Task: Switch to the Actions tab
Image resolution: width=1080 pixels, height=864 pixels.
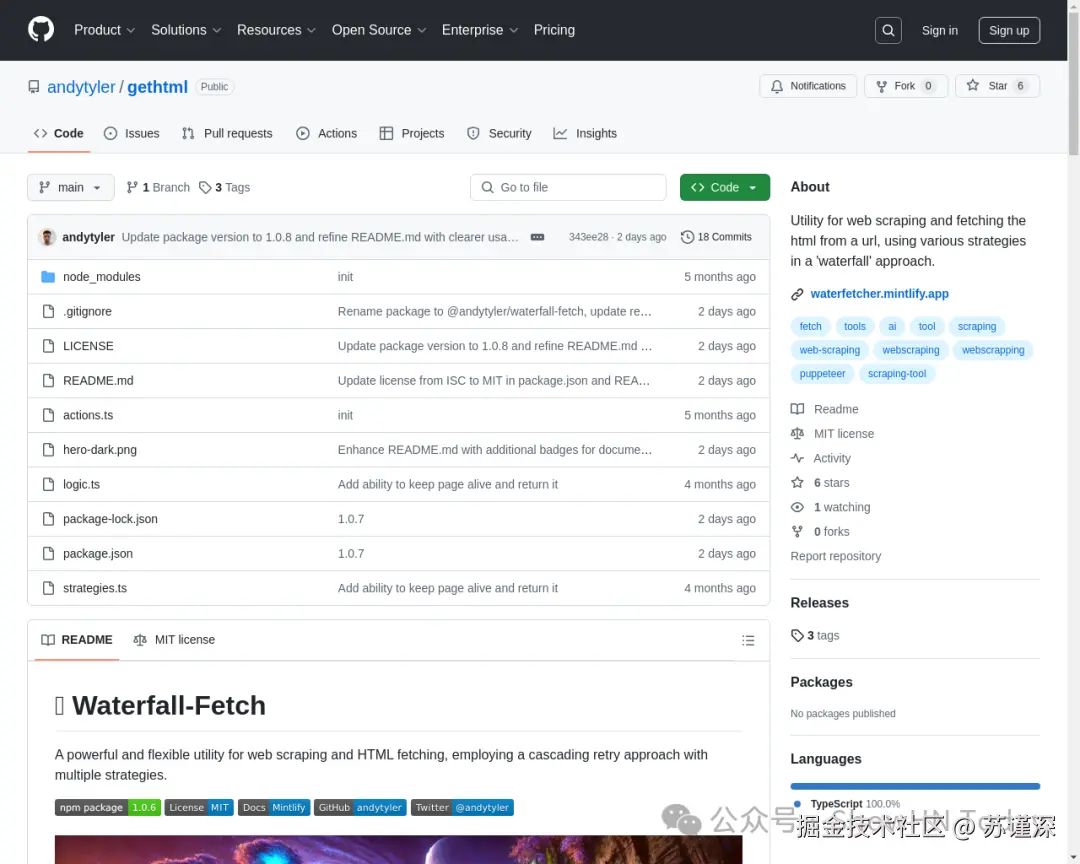Action: (326, 134)
